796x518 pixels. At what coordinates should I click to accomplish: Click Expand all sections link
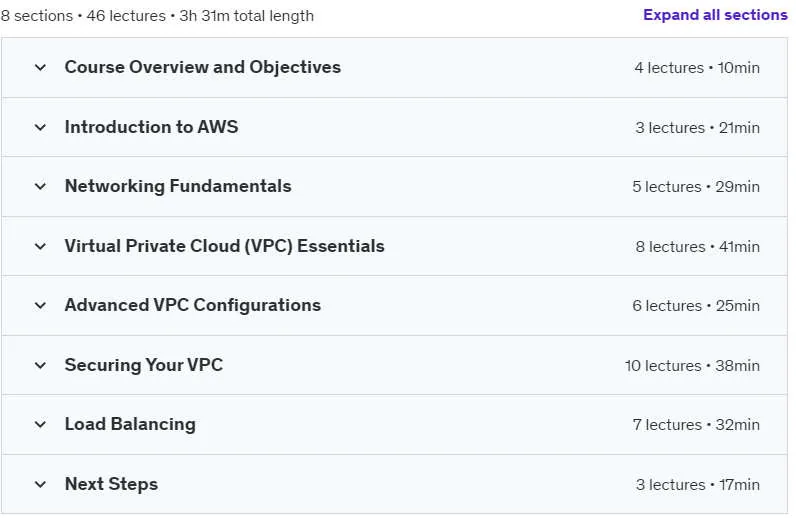715,15
